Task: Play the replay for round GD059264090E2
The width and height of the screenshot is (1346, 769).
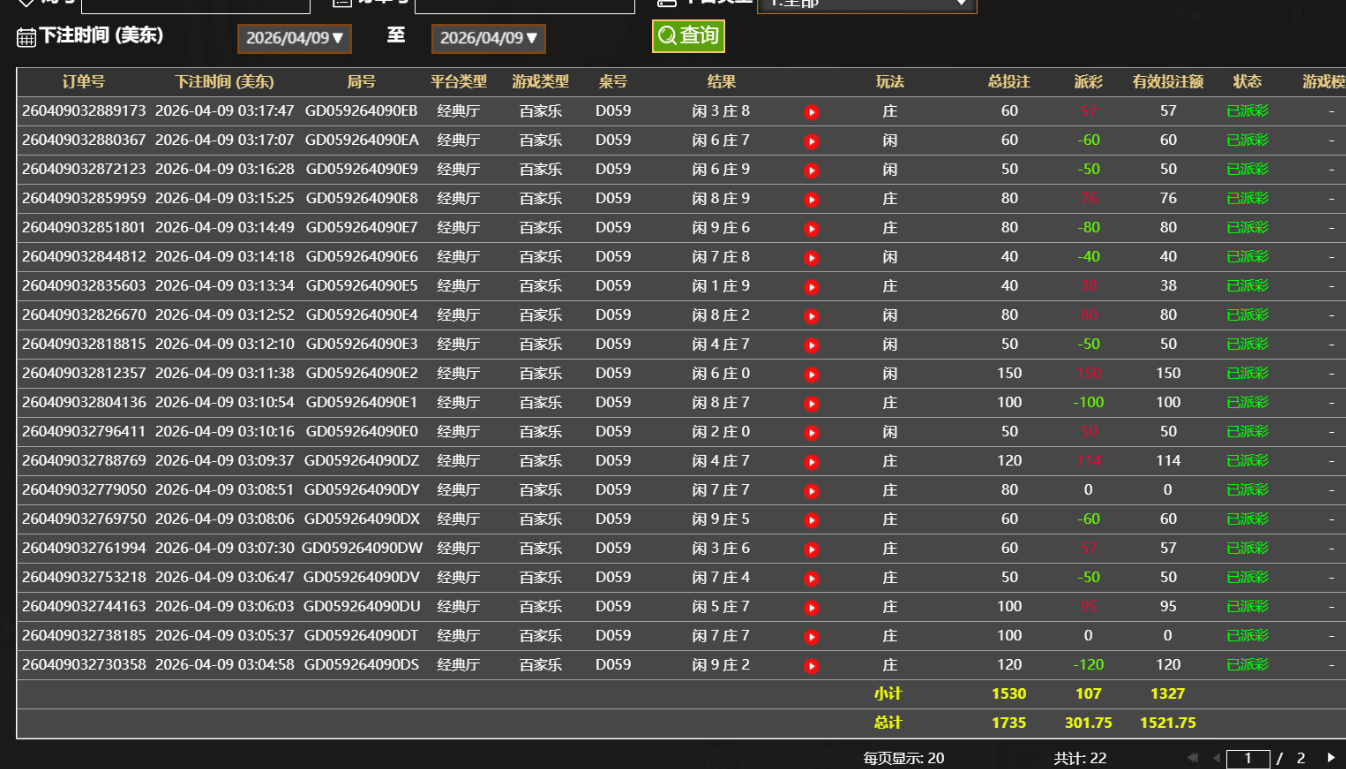Action: [811, 374]
